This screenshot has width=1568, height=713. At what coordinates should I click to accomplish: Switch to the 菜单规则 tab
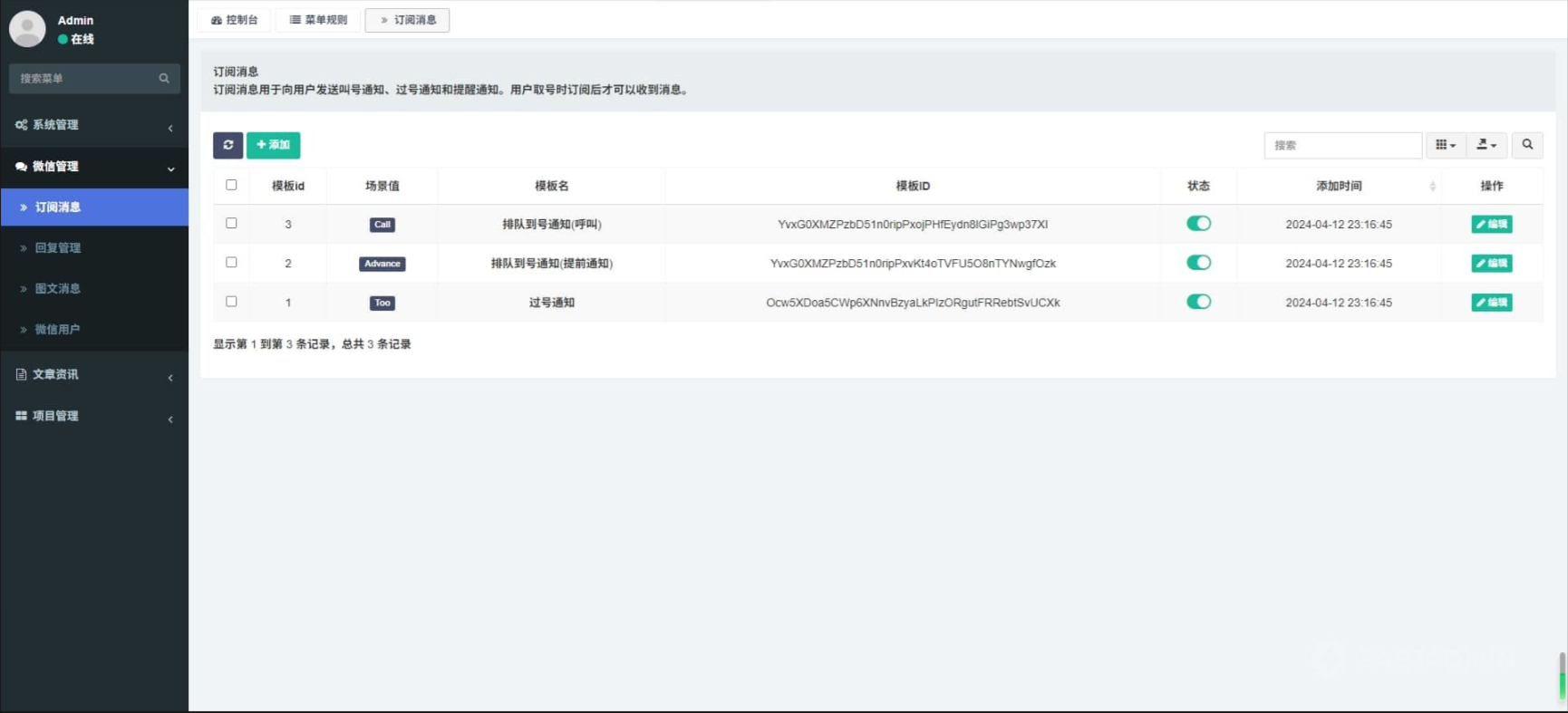point(318,20)
